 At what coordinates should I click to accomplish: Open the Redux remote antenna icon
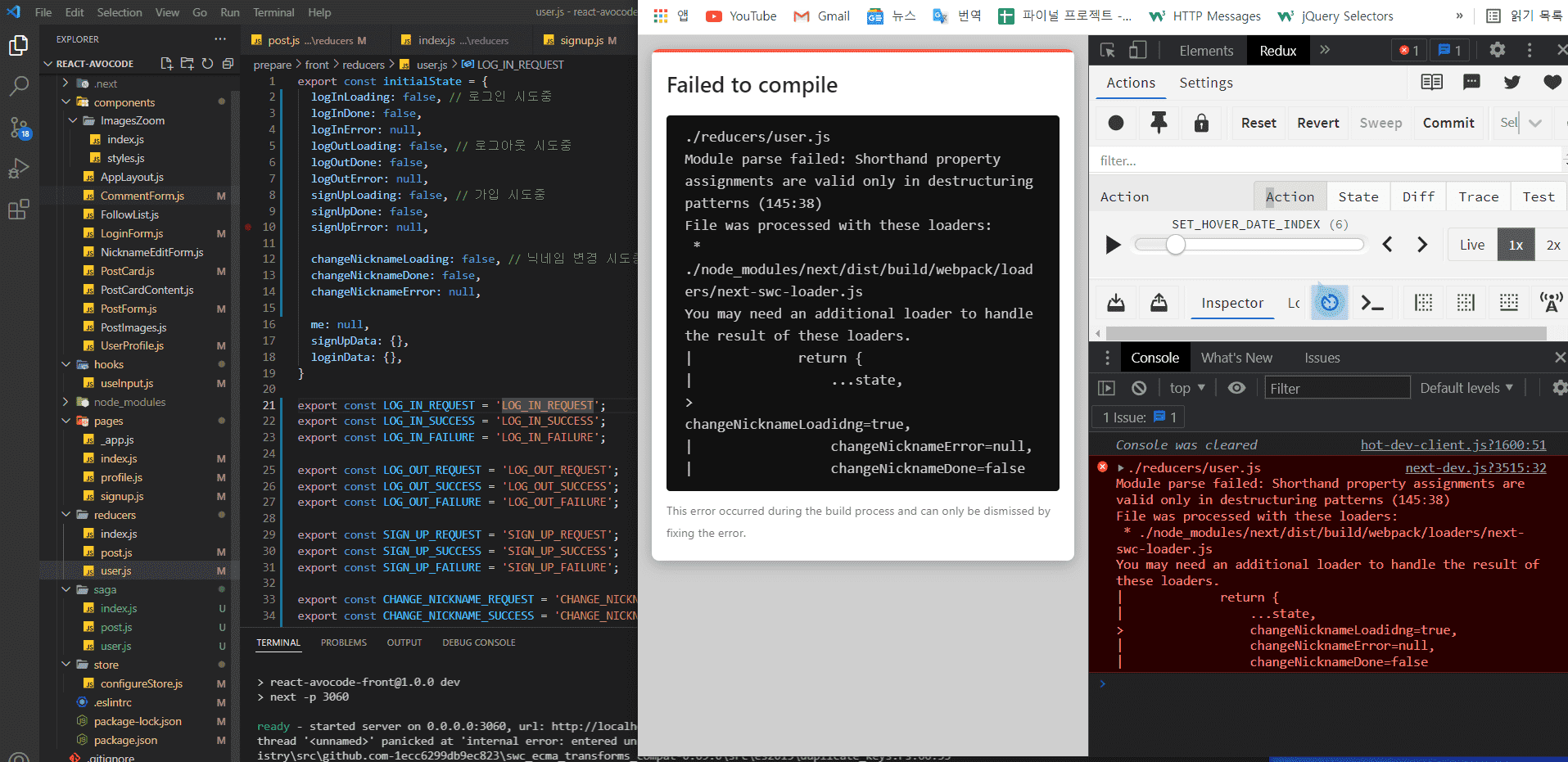pyautogui.click(x=1551, y=303)
